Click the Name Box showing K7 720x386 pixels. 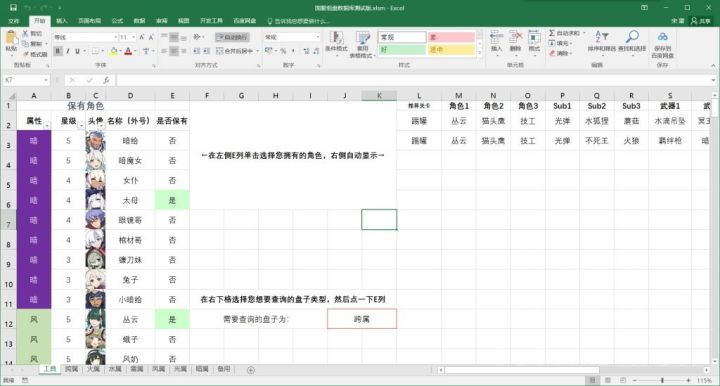point(26,80)
